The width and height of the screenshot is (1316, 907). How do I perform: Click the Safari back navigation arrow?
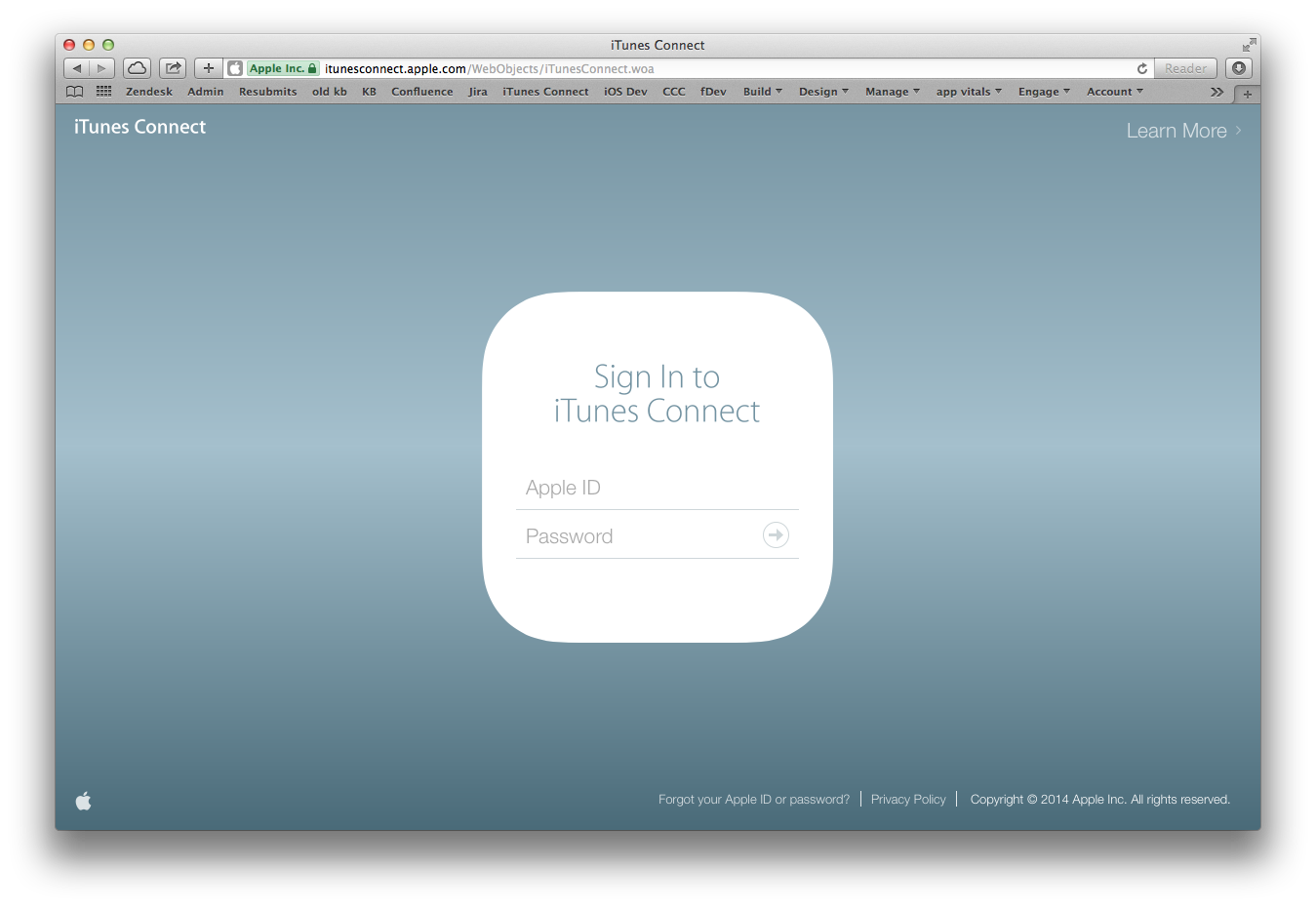77,68
